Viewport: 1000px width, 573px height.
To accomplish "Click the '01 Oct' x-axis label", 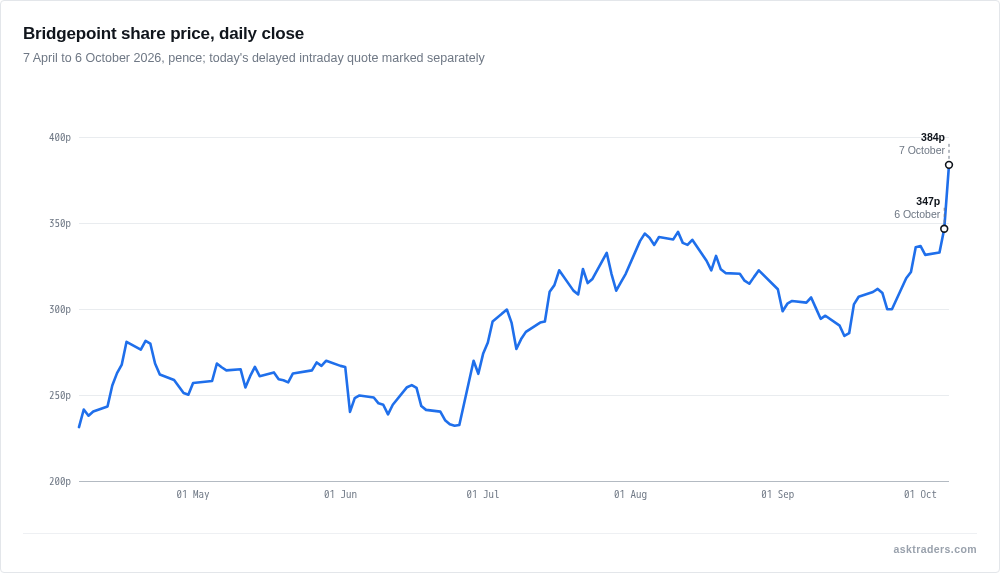I will 920,495.
